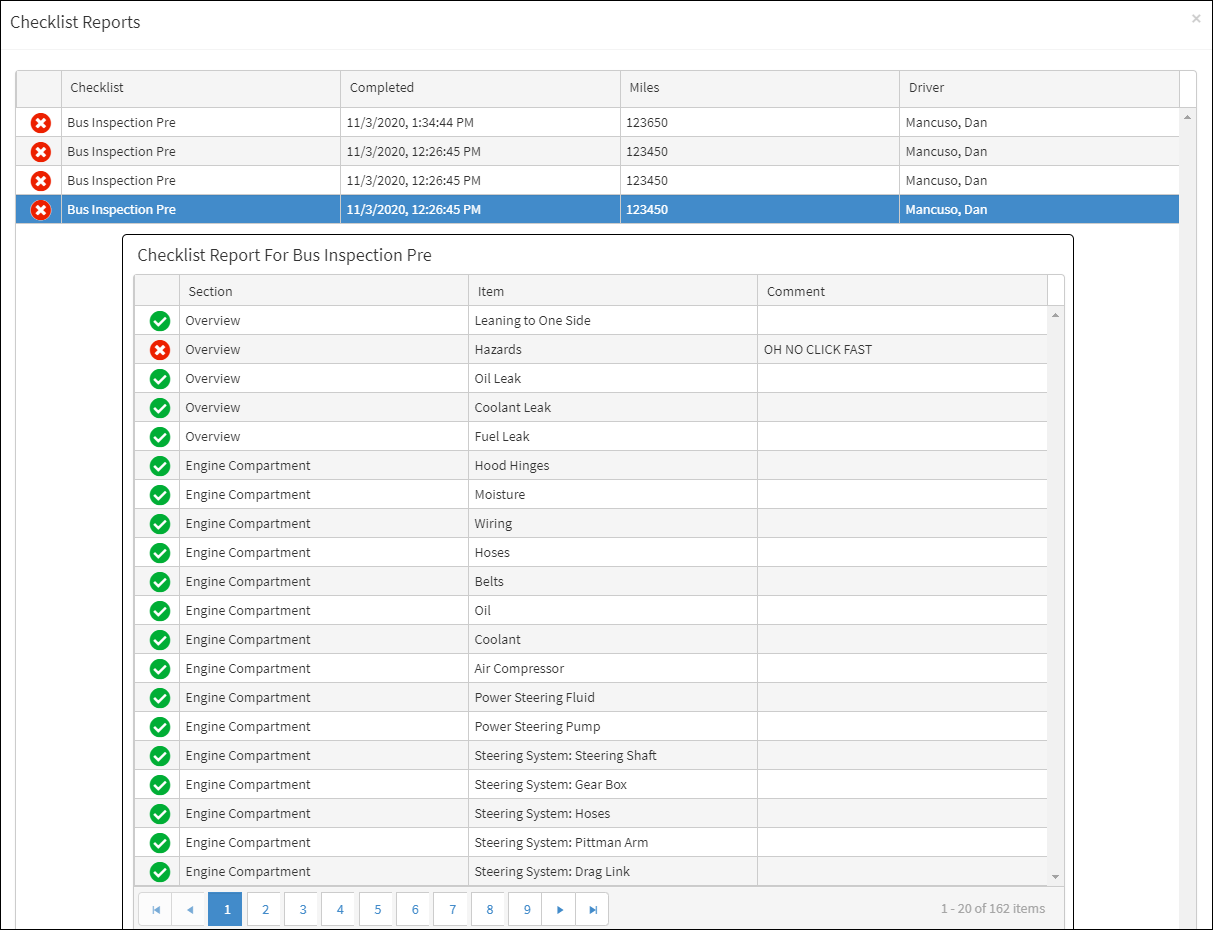1213x930 pixels.
Task: Click the Power Steering Pump item text
Action: [x=537, y=727]
